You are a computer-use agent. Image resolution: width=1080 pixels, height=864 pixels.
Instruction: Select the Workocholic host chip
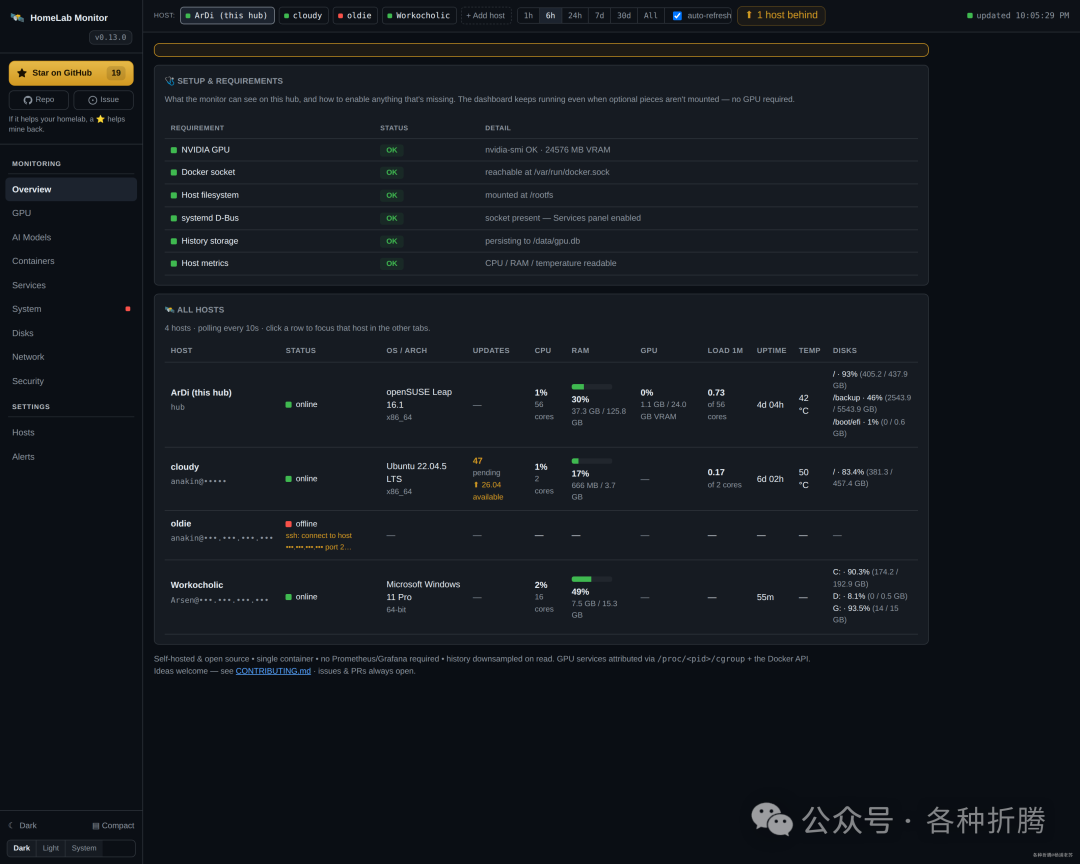click(x=419, y=15)
